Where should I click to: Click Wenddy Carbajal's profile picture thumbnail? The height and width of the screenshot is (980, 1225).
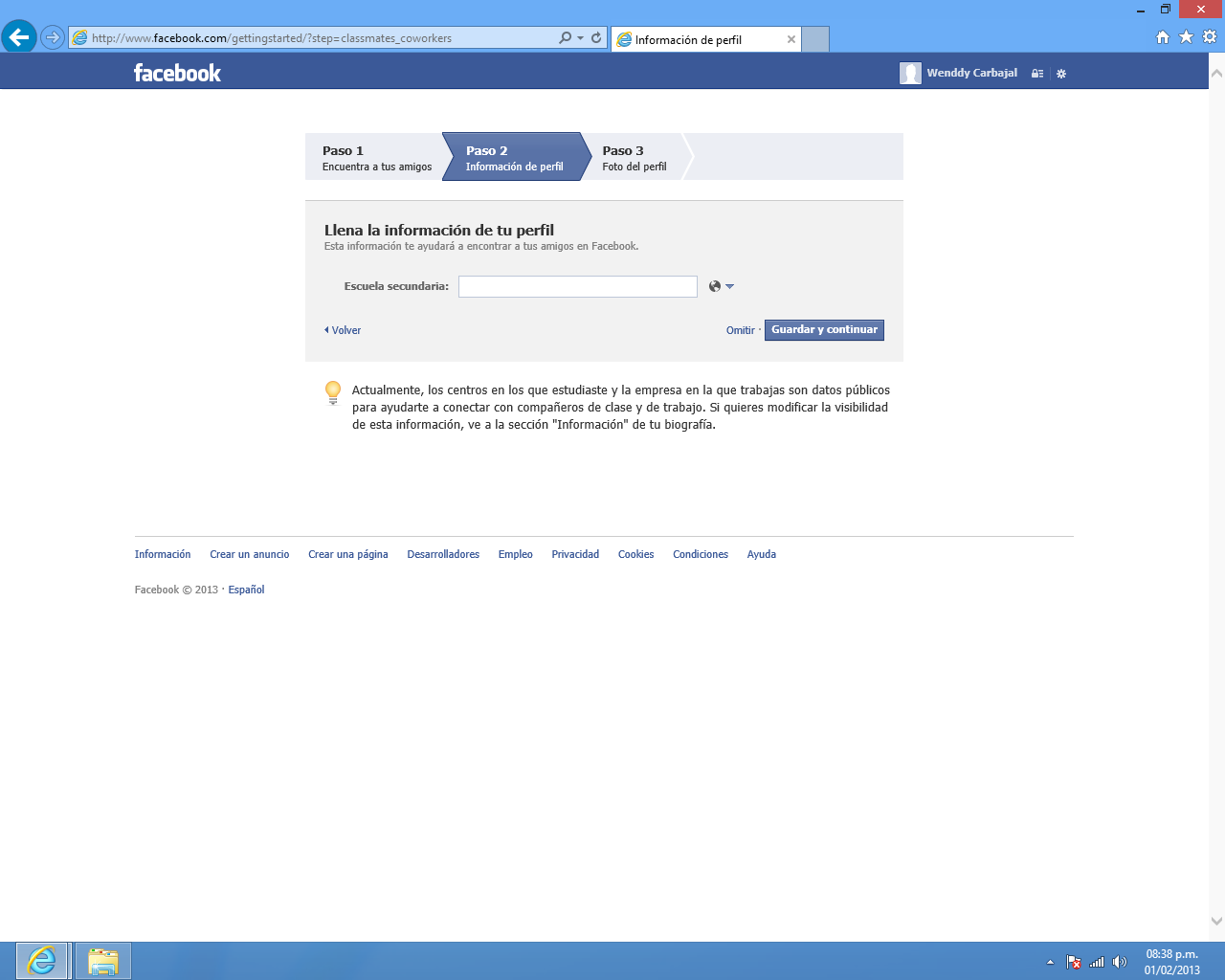(909, 73)
